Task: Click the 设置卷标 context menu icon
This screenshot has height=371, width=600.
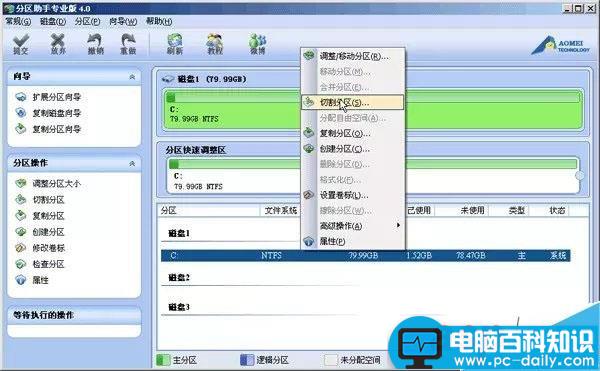Action: (x=309, y=195)
